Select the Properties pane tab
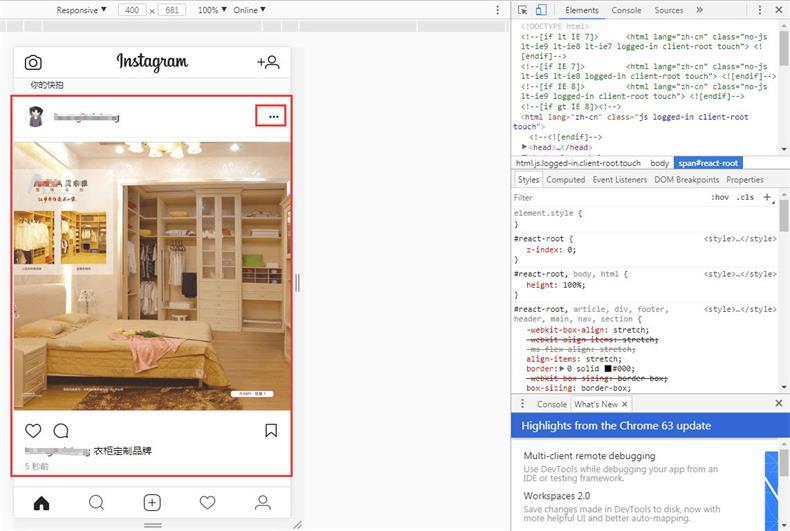 745,180
